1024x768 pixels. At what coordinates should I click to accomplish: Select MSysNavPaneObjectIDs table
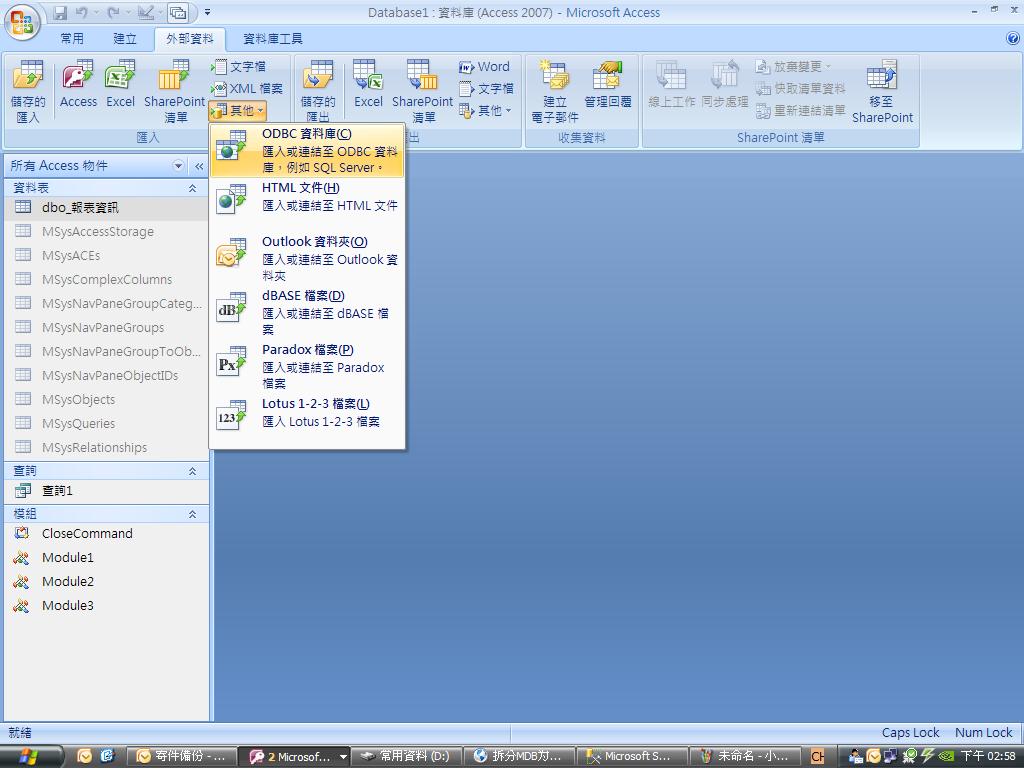pyautogui.click(x=106, y=376)
